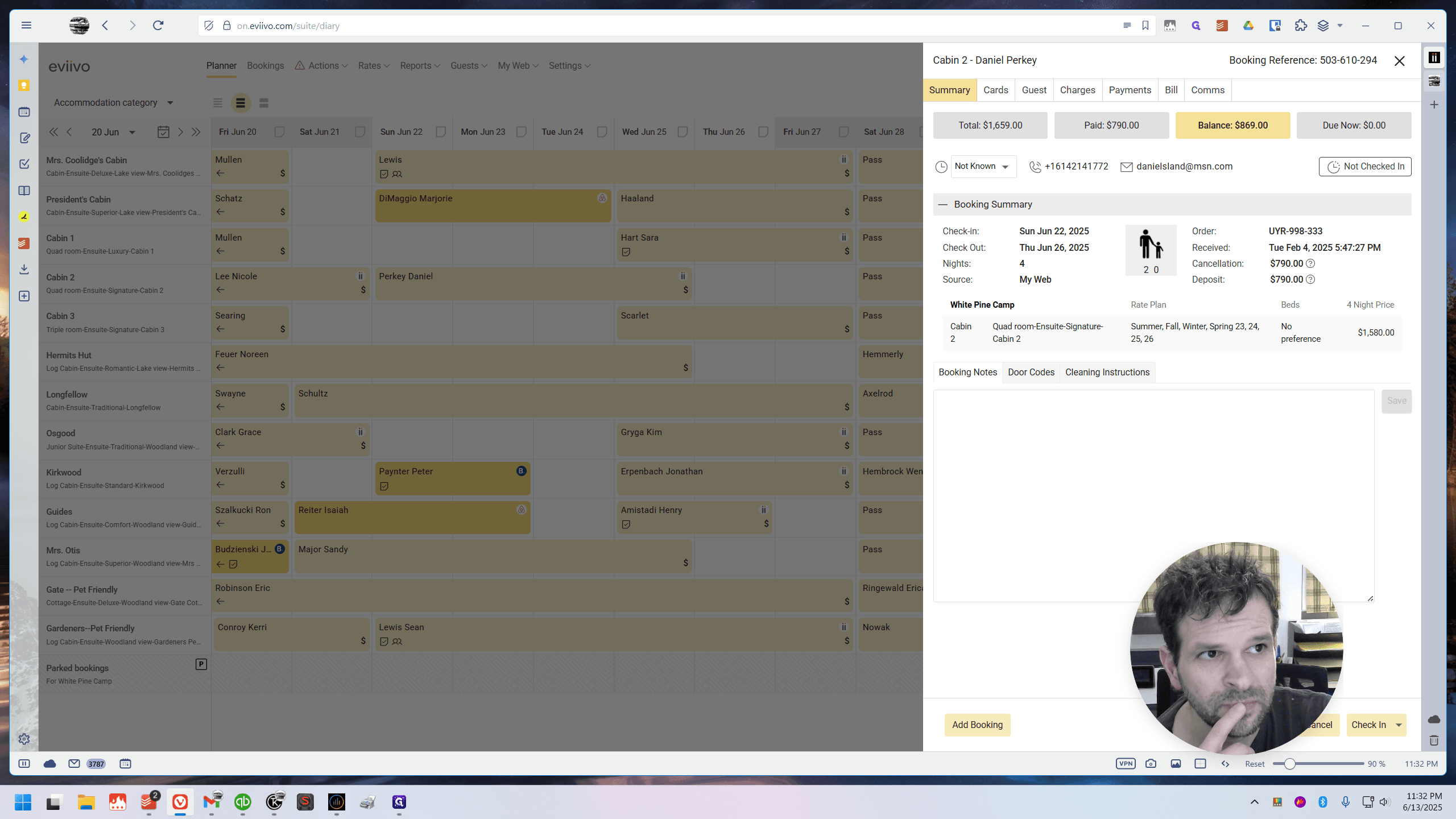The height and width of the screenshot is (819, 1456).
Task: Collapse the Booking Summary section
Action: click(943, 204)
